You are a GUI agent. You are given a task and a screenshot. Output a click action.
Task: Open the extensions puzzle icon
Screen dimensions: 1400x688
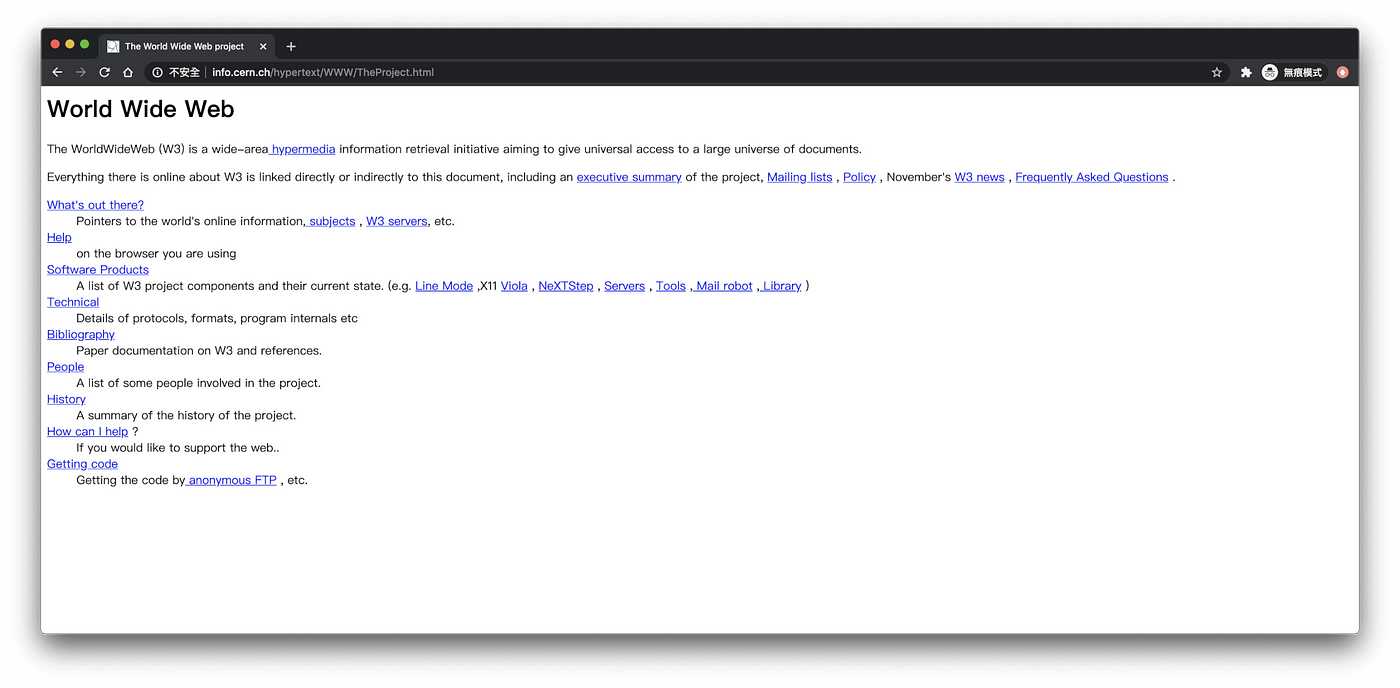[1246, 72]
